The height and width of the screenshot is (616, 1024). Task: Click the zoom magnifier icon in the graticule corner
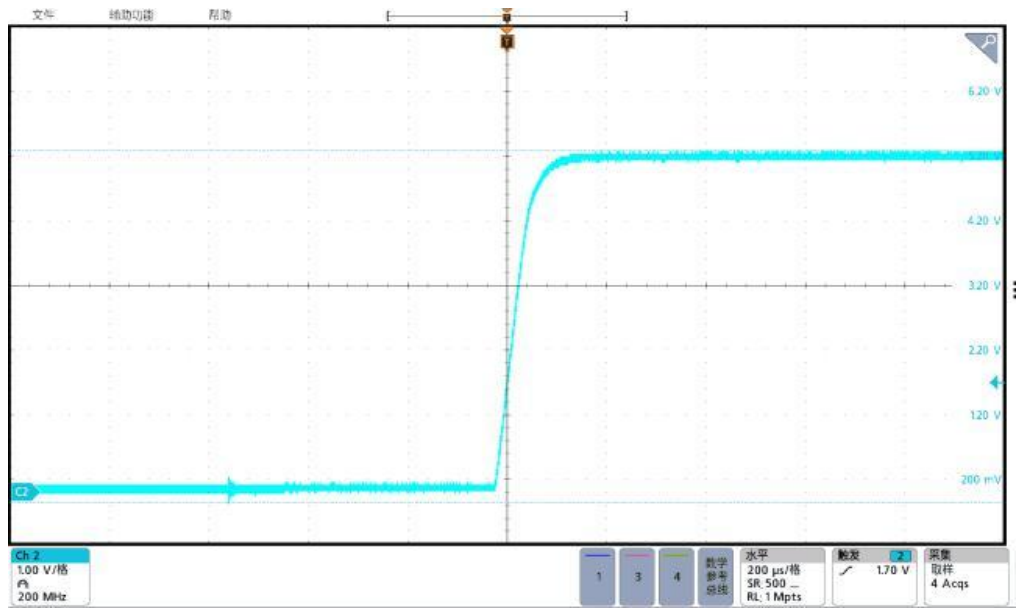coord(982,48)
